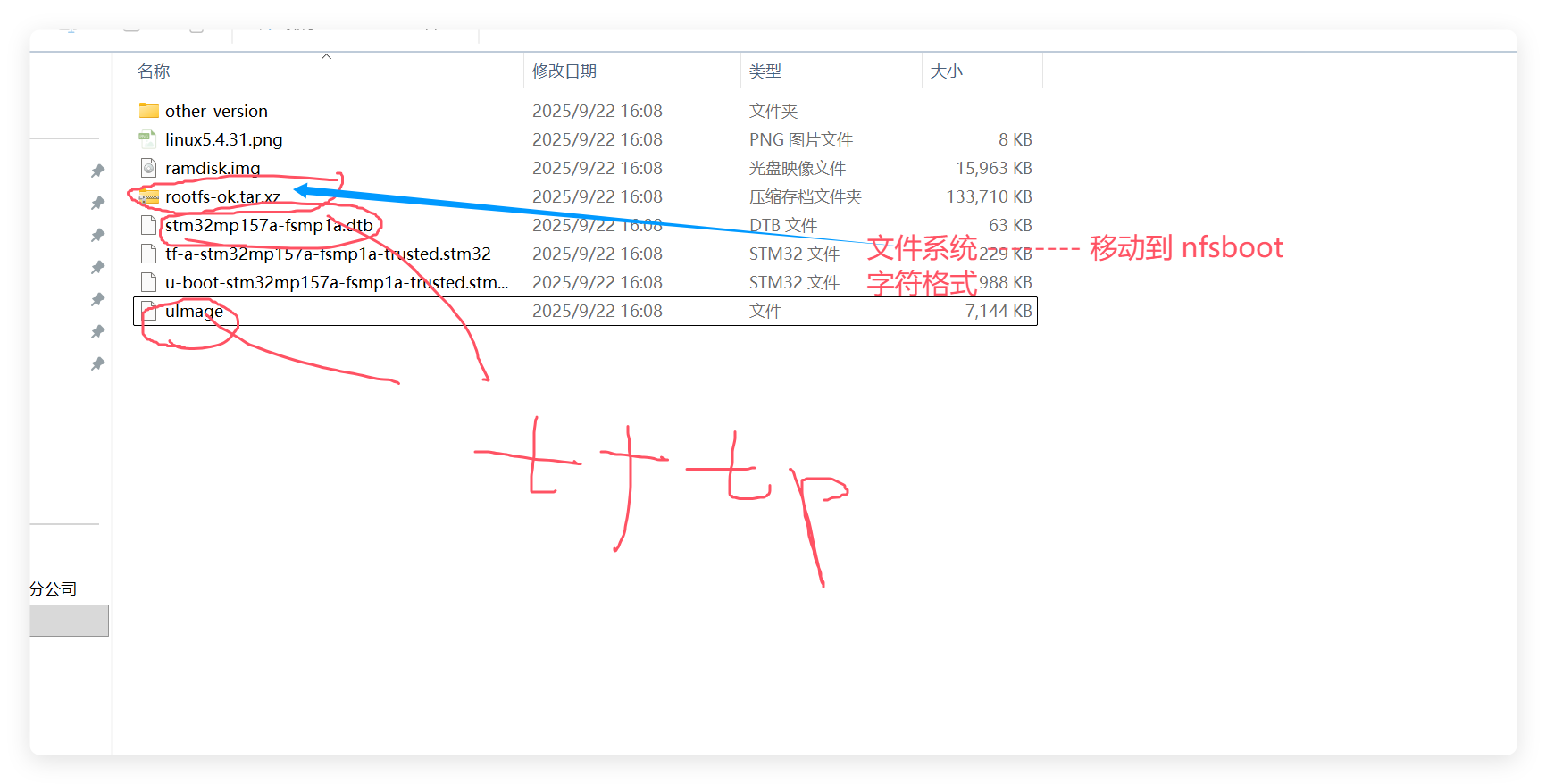Click type cell 压缩存档文件夹
Image resolution: width=1546 pixels, height=784 pixels.
[806, 196]
